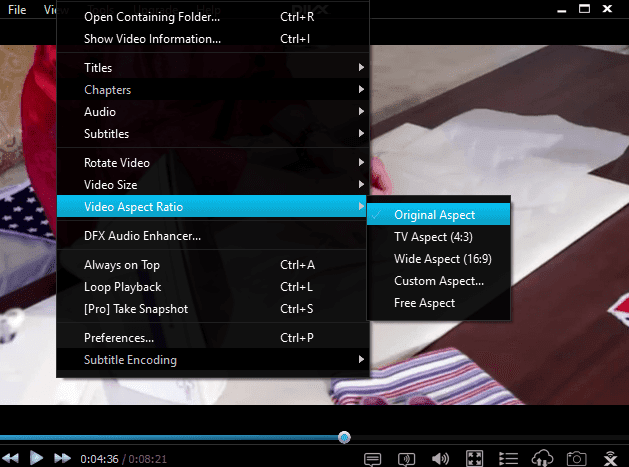Select Free Aspect option
This screenshot has height=467, width=629.
point(438,303)
